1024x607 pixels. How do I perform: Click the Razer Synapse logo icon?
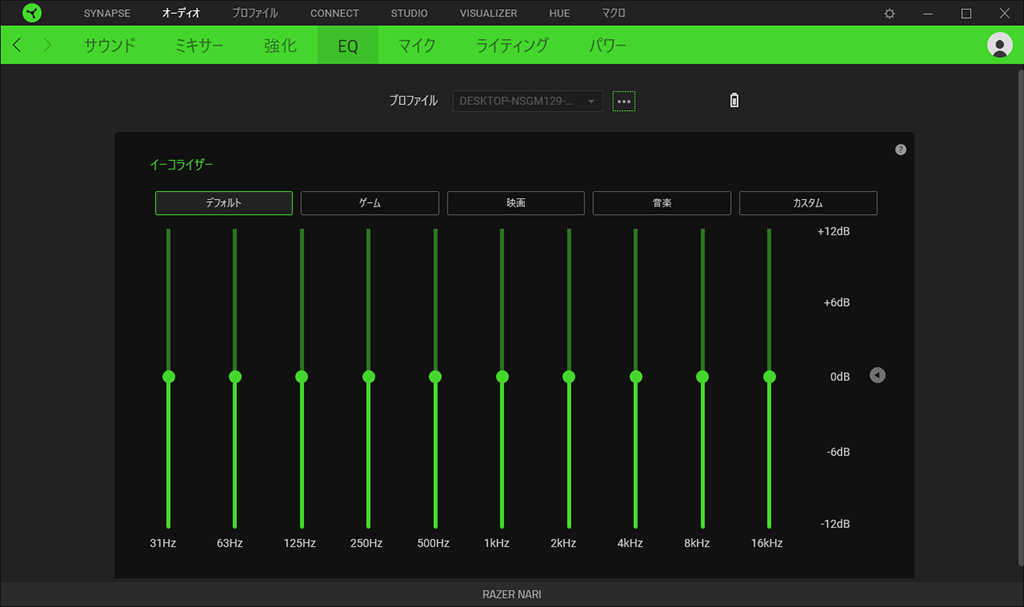(x=32, y=13)
